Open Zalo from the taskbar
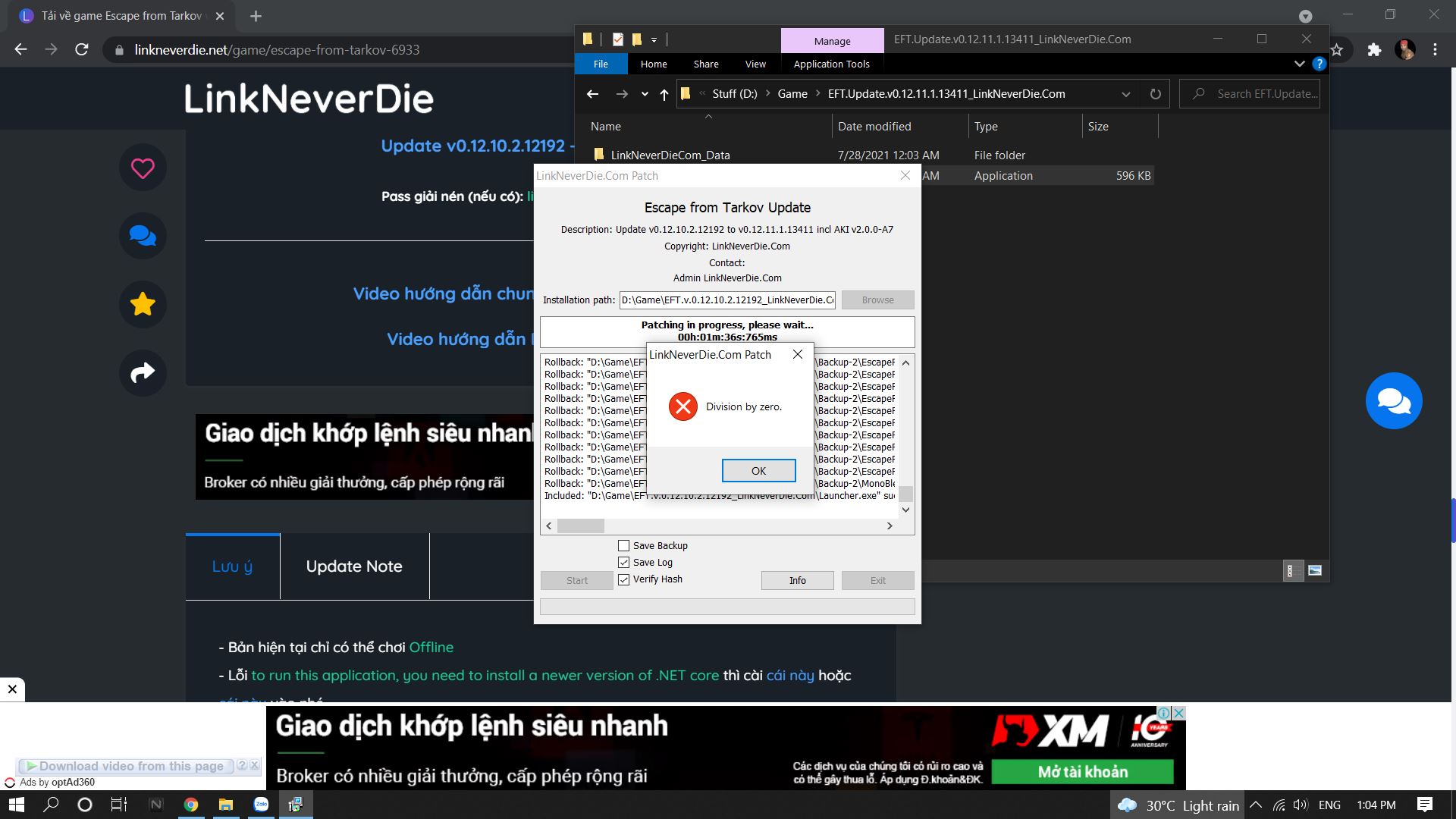The image size is (1456, 819). (x=261, y=805)
